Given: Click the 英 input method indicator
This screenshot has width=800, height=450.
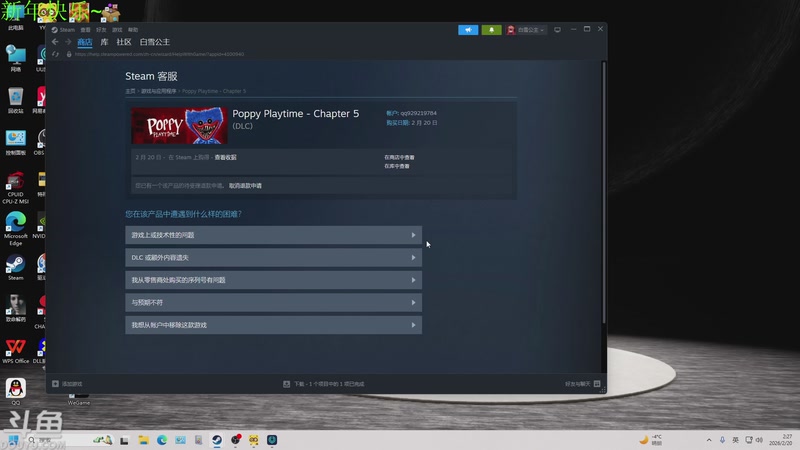Looking at the screenshot, I should click(x=735, y=440).
